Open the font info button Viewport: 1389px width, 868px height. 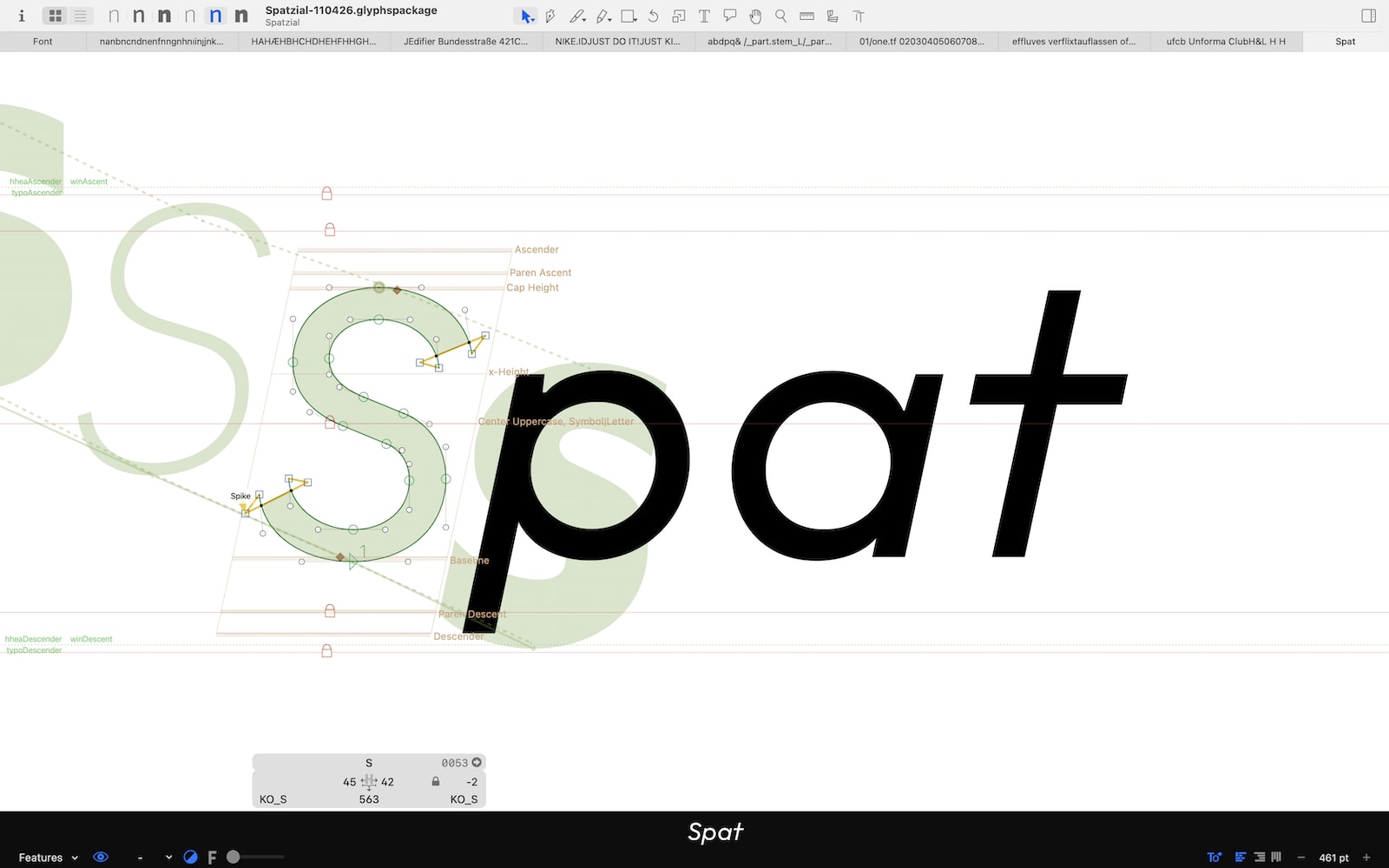click(22, 16)
